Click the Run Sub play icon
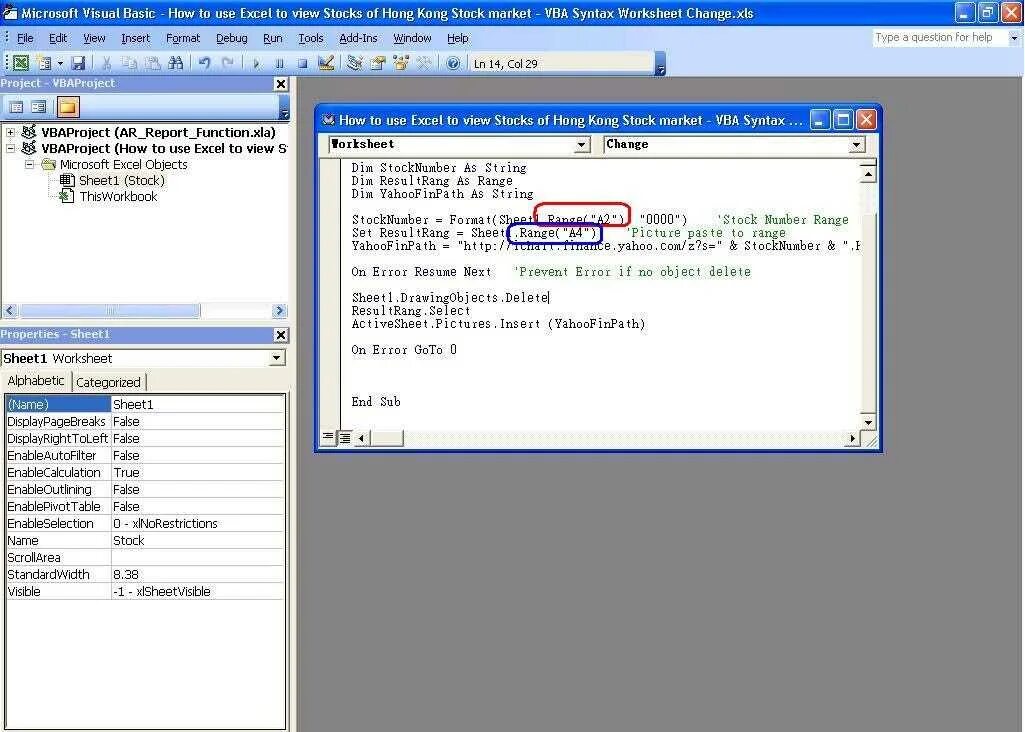 [256, 63]
